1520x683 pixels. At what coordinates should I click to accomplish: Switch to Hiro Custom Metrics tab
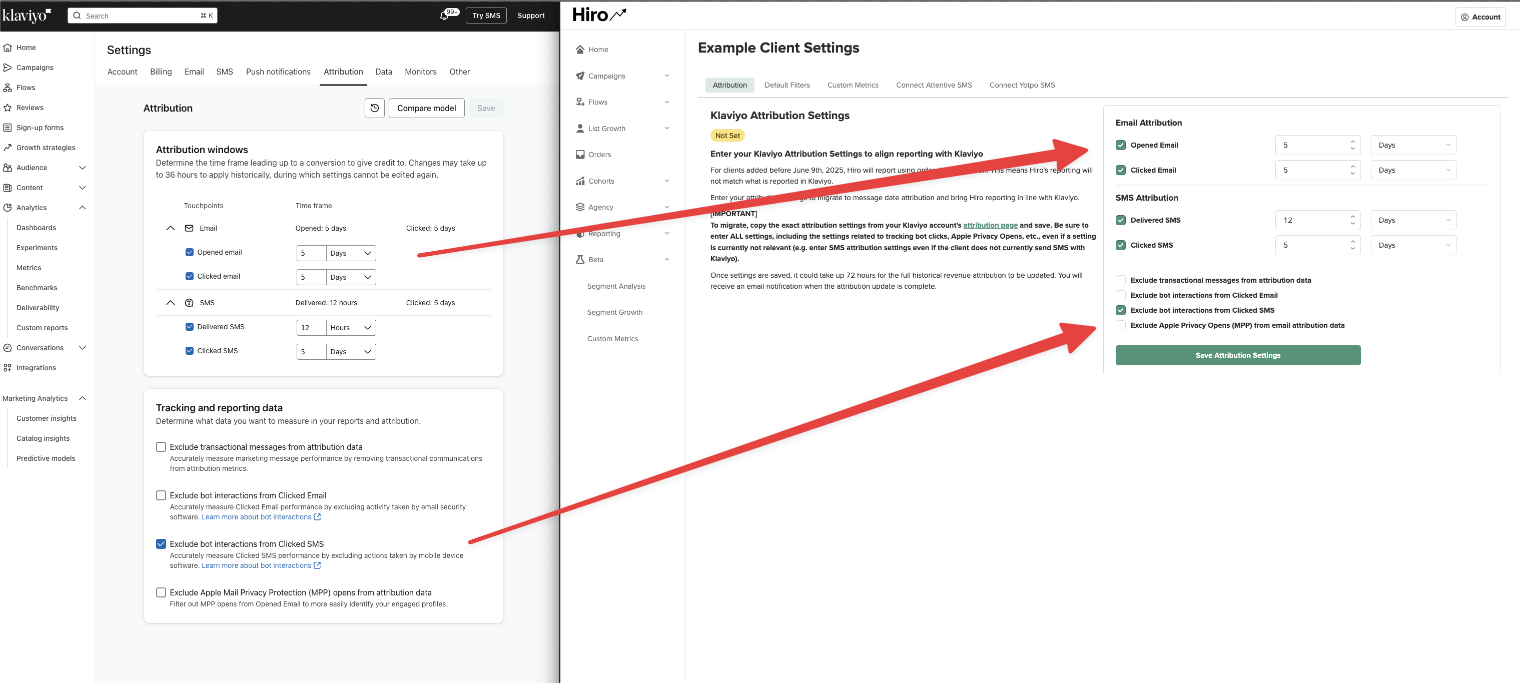[853, 85]
